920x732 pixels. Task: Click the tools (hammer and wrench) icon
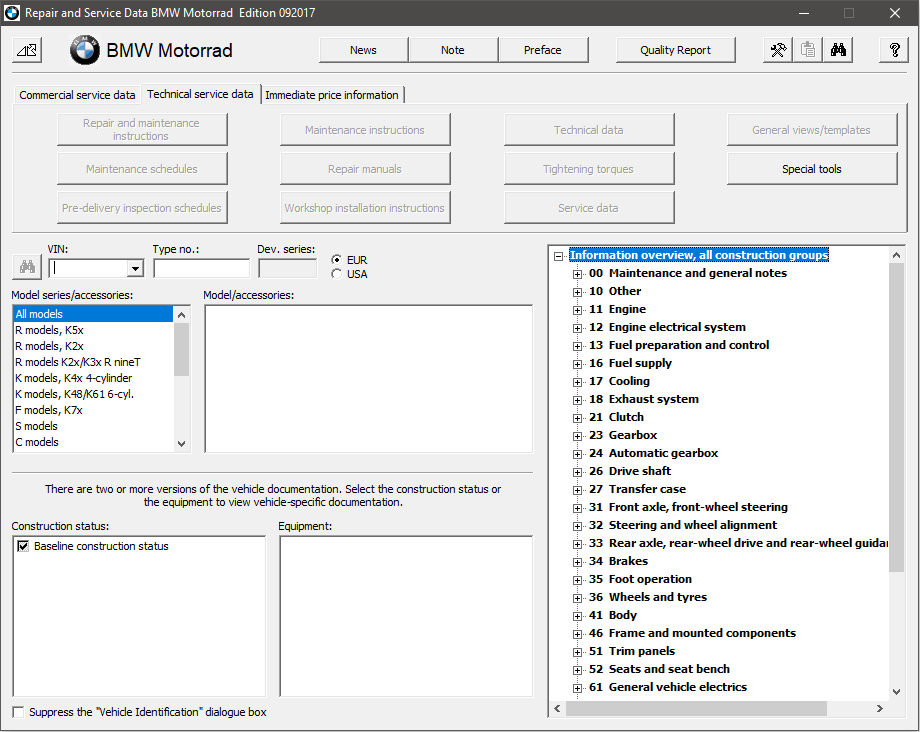pyautogui.click(x=777, y=50)
